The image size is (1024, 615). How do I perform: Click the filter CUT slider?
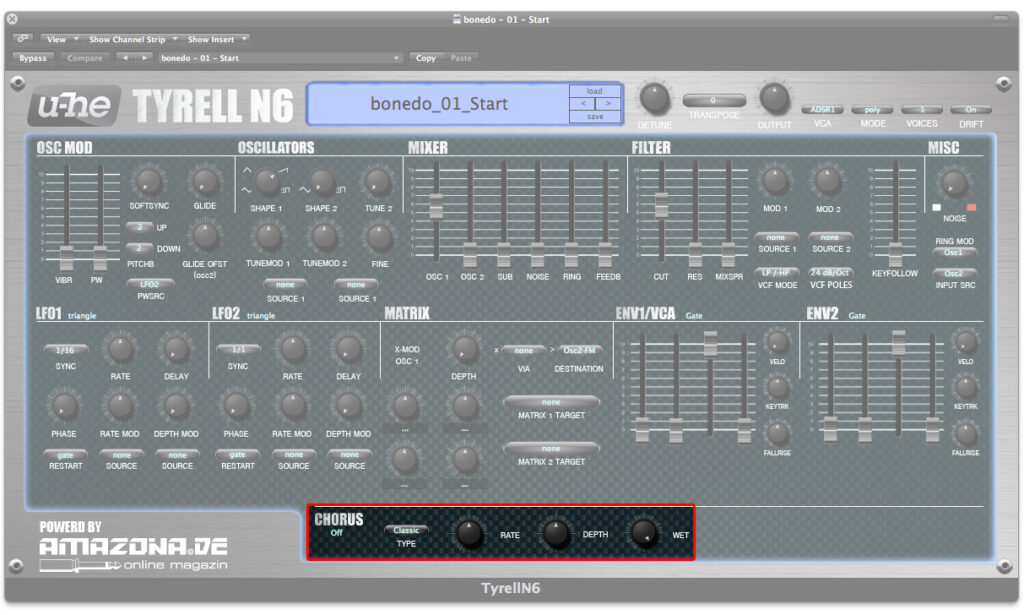pos(661,205)
